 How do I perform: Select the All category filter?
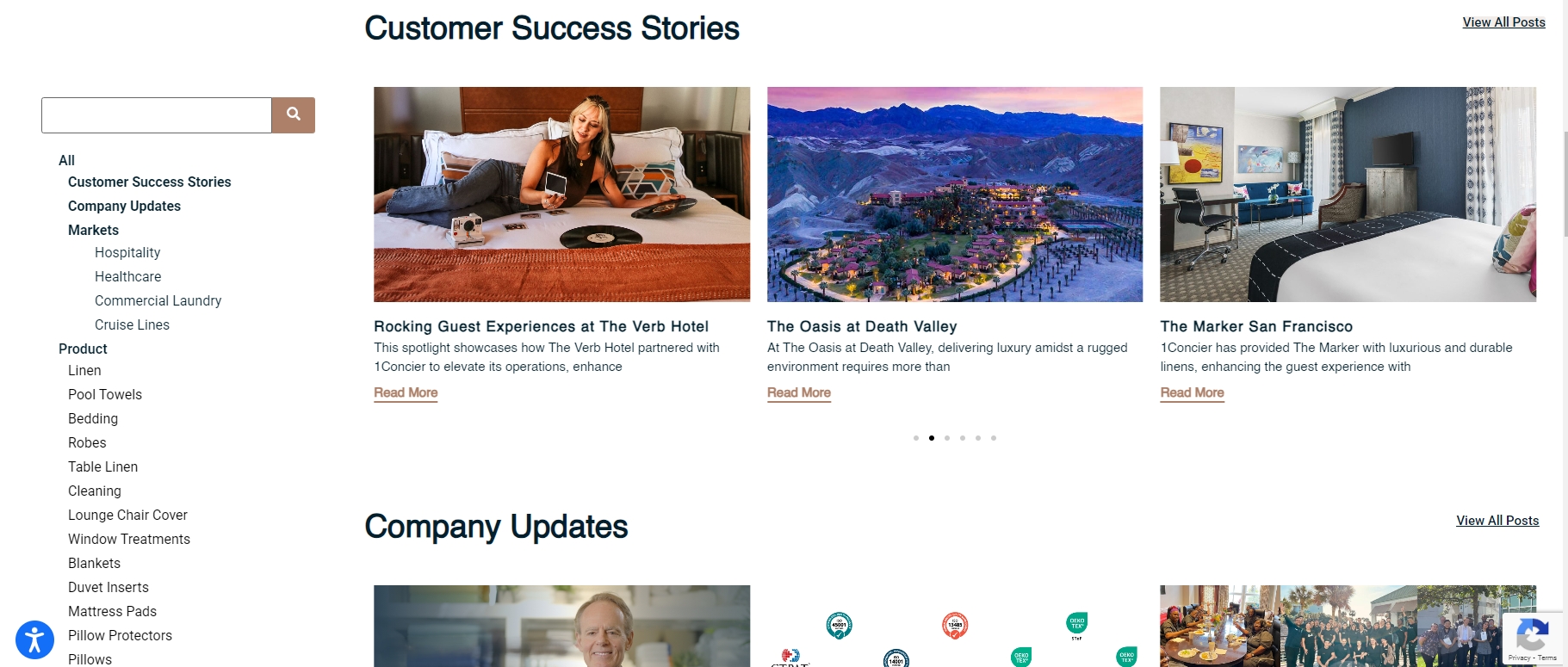(x=66, y=160)
